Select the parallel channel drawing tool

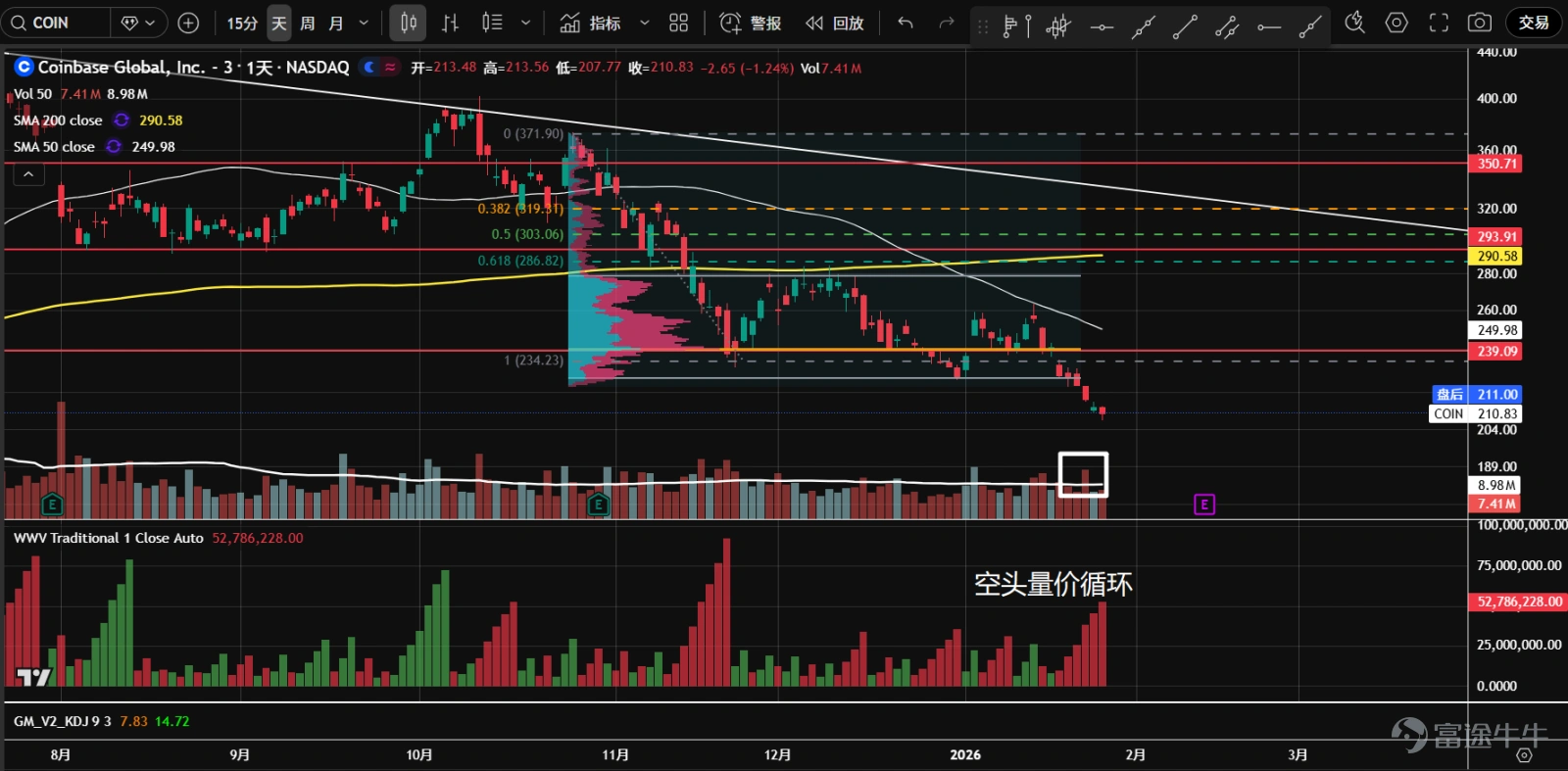[1227, 26]
